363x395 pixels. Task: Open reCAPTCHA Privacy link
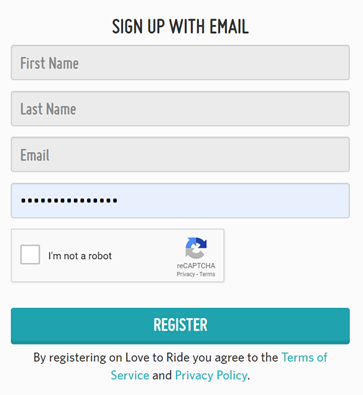(186, 274)
